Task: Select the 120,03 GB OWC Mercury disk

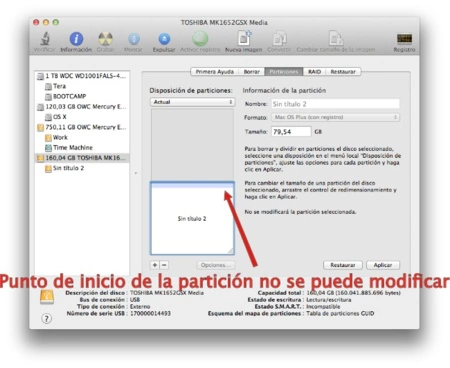Action: pos(82,107)
